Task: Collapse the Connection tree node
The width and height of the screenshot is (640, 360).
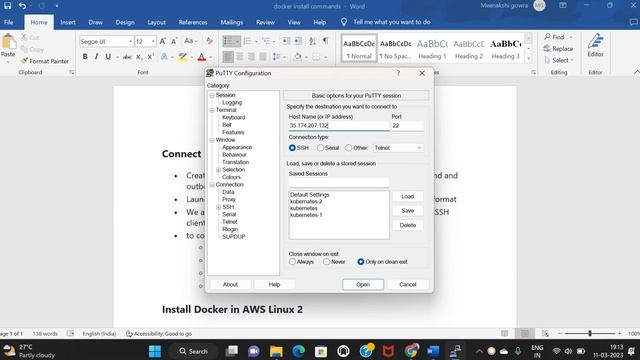Action: [x=212, y=185]
